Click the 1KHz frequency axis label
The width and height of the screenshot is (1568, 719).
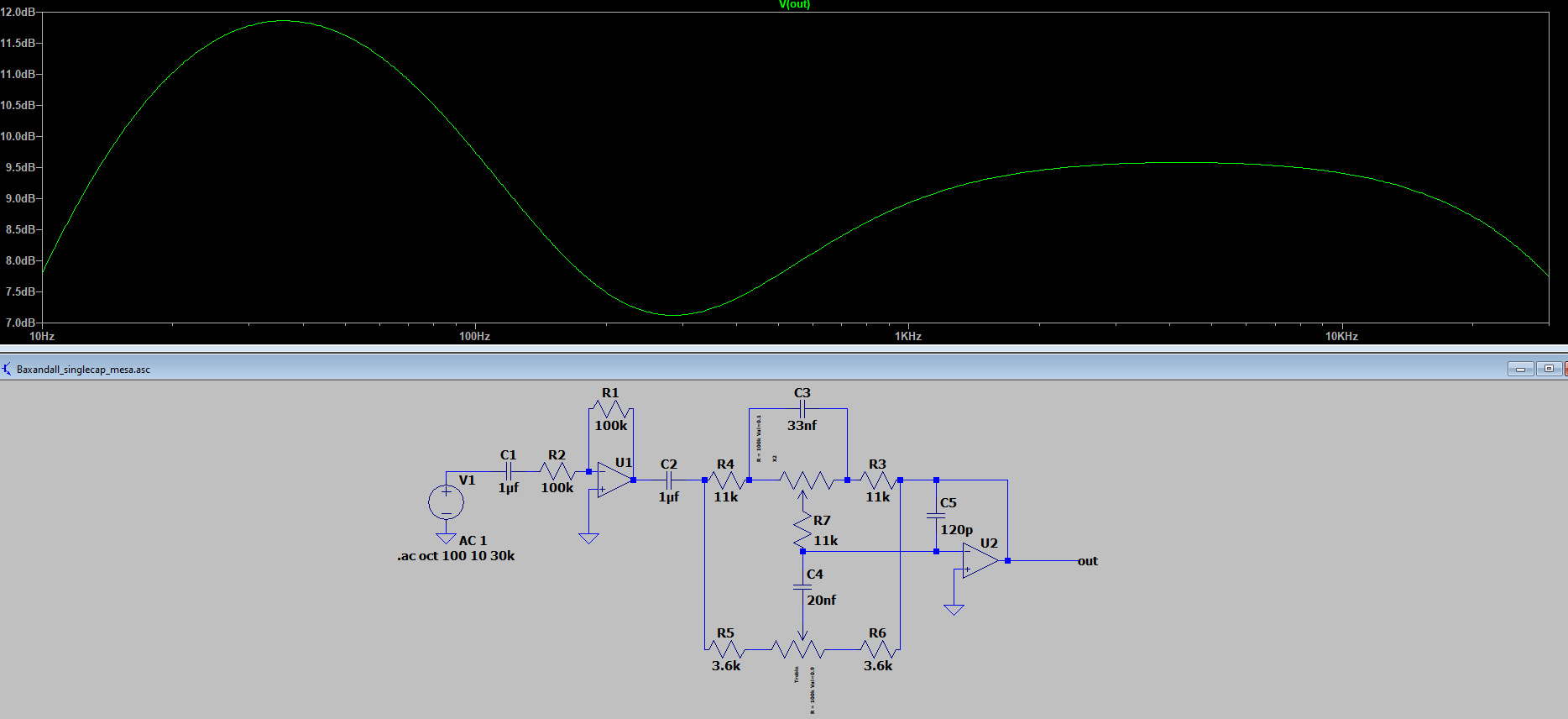click(x=908, y=337)
